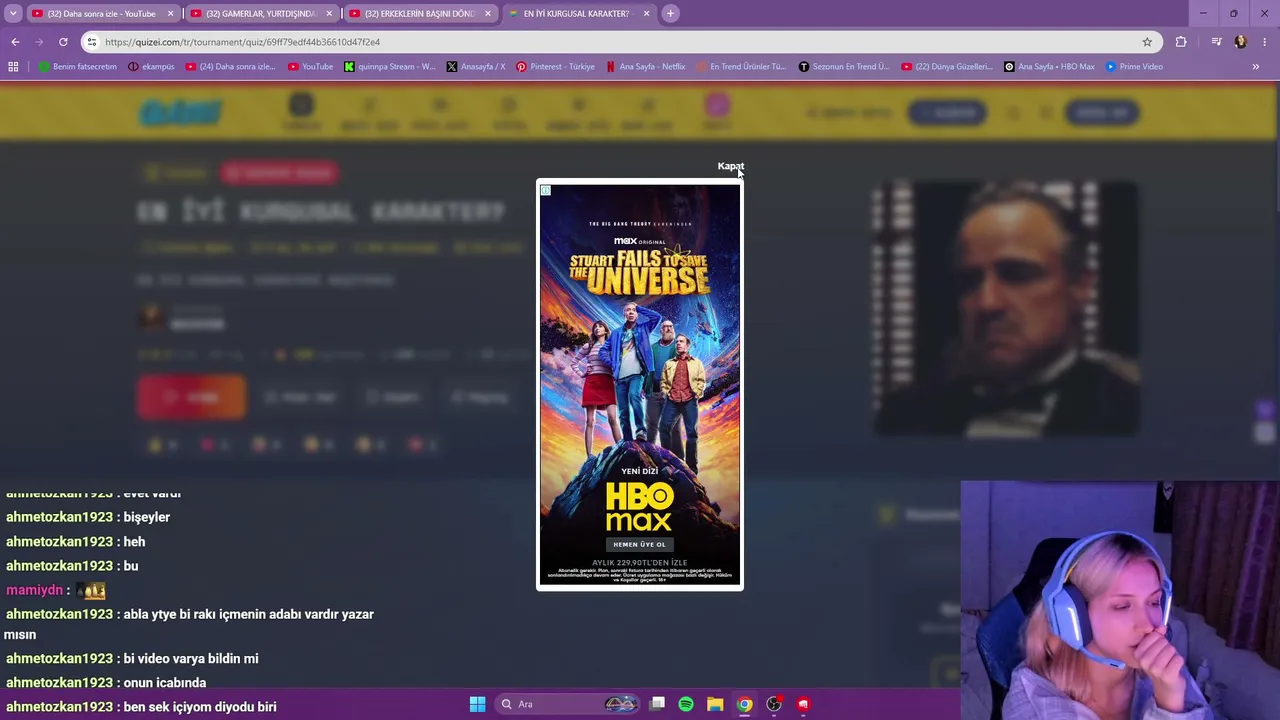The image size is (1280, 720).
Task: Open the red app icon on the taskbar
Action: coord(803,704)
